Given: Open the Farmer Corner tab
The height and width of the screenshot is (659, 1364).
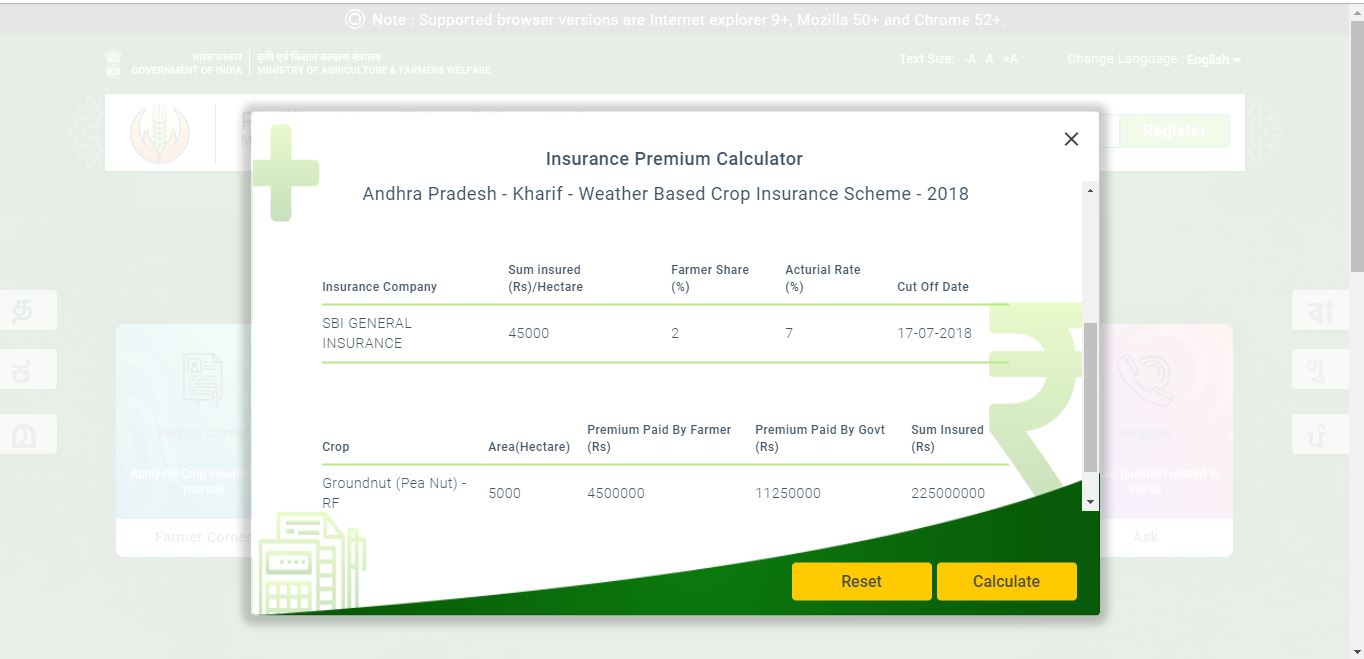Looking at the screenshot, I should click(x=202, y=537).
